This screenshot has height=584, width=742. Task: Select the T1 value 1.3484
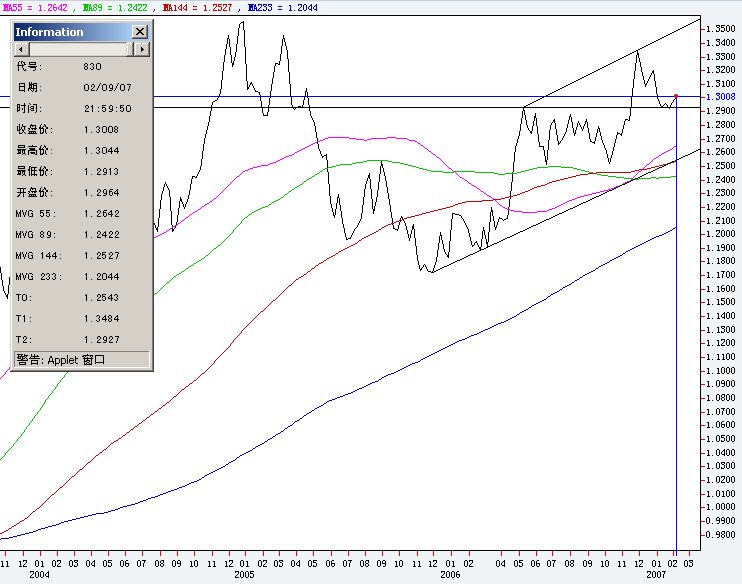pyautogui.click(x=101, y=319)
